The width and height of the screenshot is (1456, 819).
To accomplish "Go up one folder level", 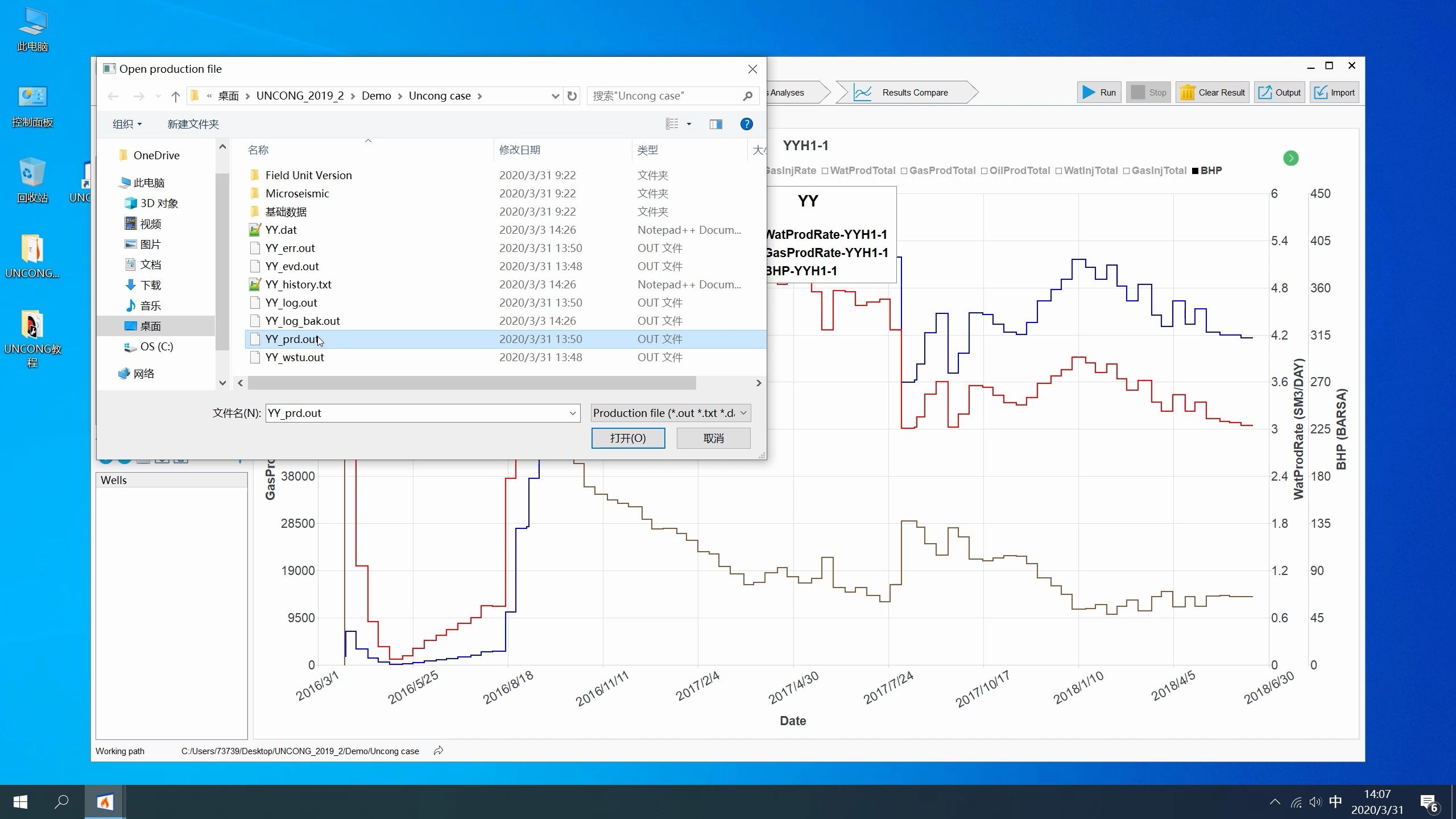I will click(x=175, y=96).
